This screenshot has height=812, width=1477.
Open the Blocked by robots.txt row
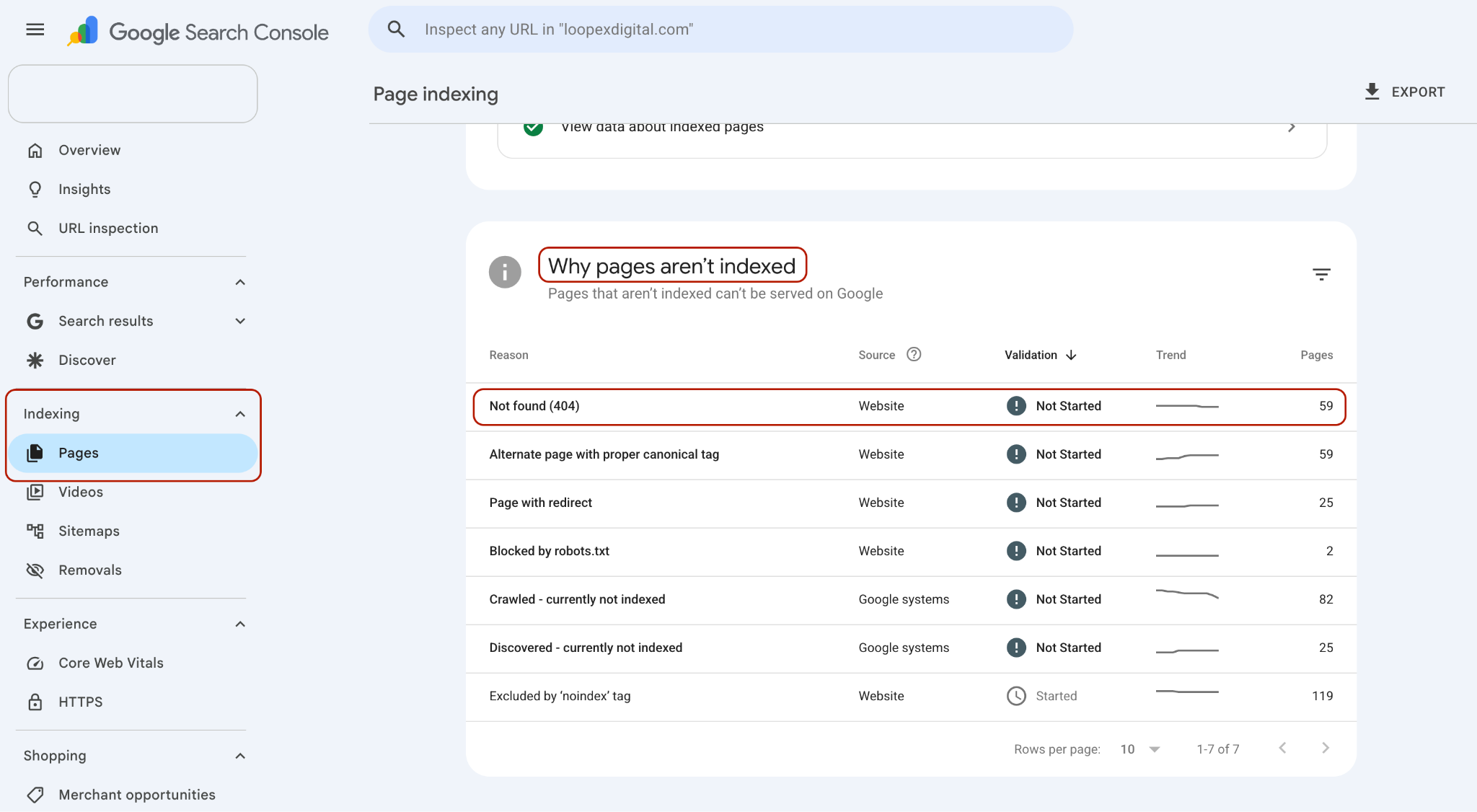pyautogui.click(x=911, y=551)
